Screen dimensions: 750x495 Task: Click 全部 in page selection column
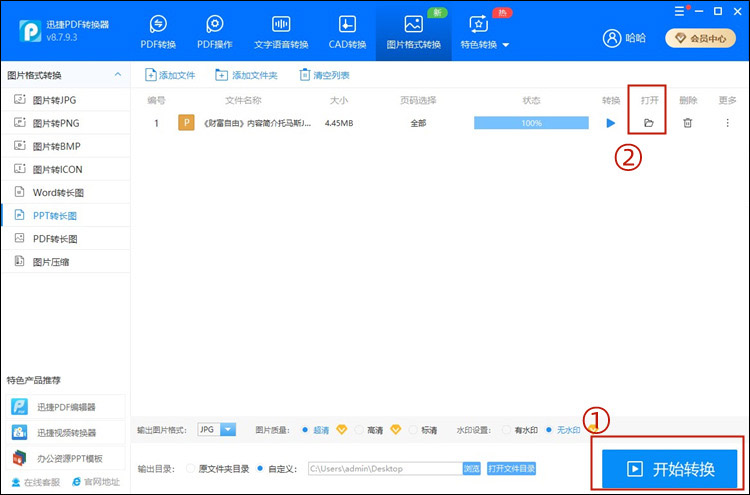pos(418,123)
